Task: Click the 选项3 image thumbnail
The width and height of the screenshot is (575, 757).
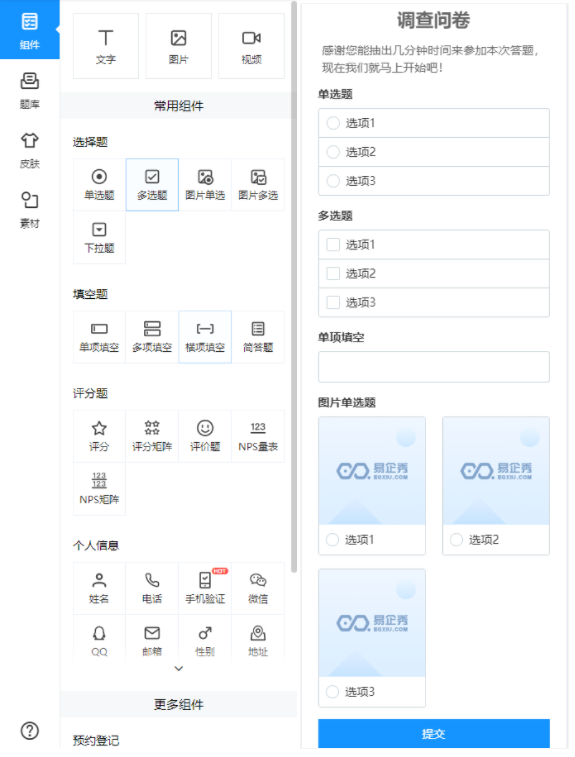Action: pos(372,623)
